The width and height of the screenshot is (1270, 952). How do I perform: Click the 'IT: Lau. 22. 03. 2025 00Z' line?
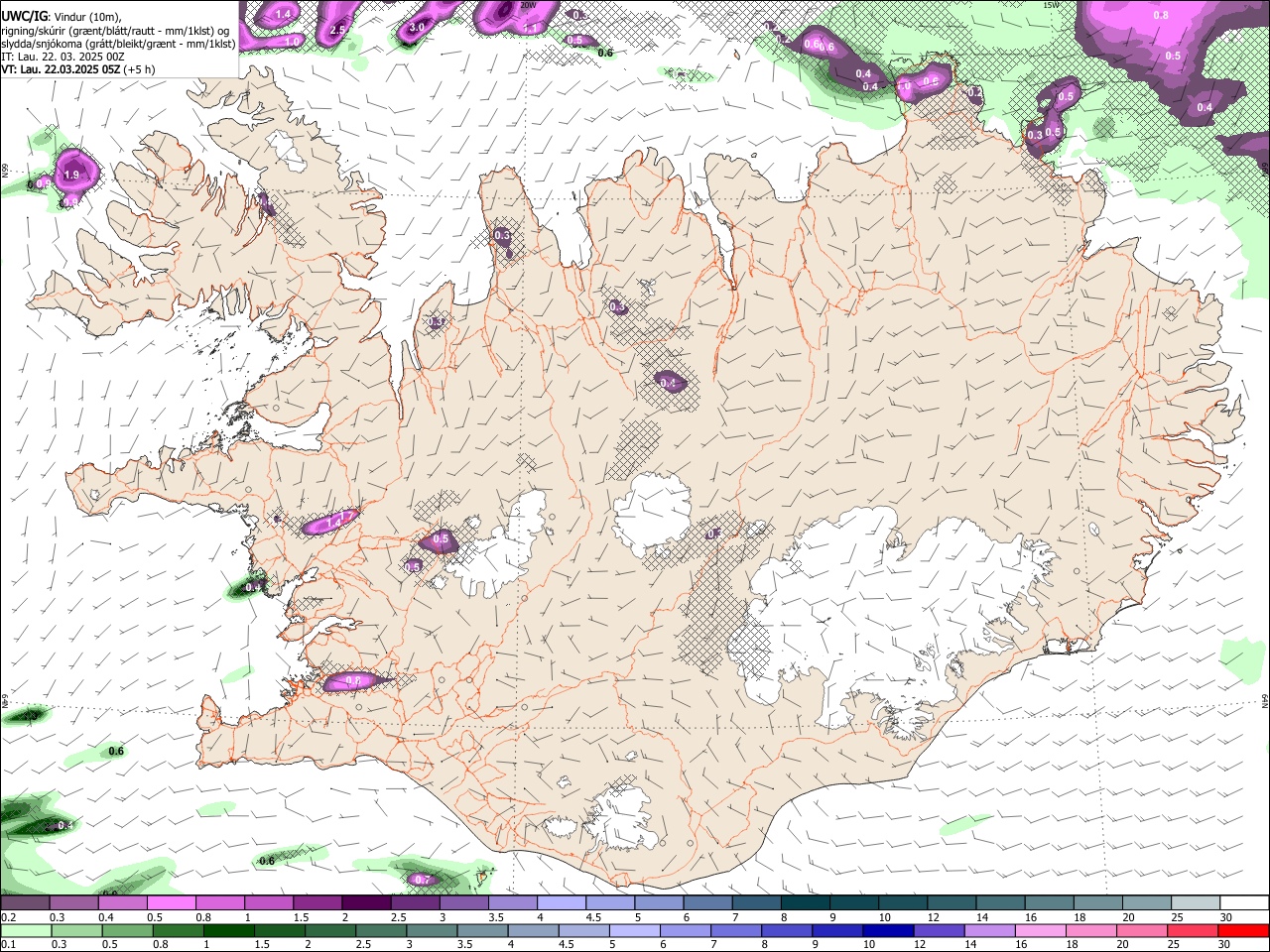pos(63,57)
